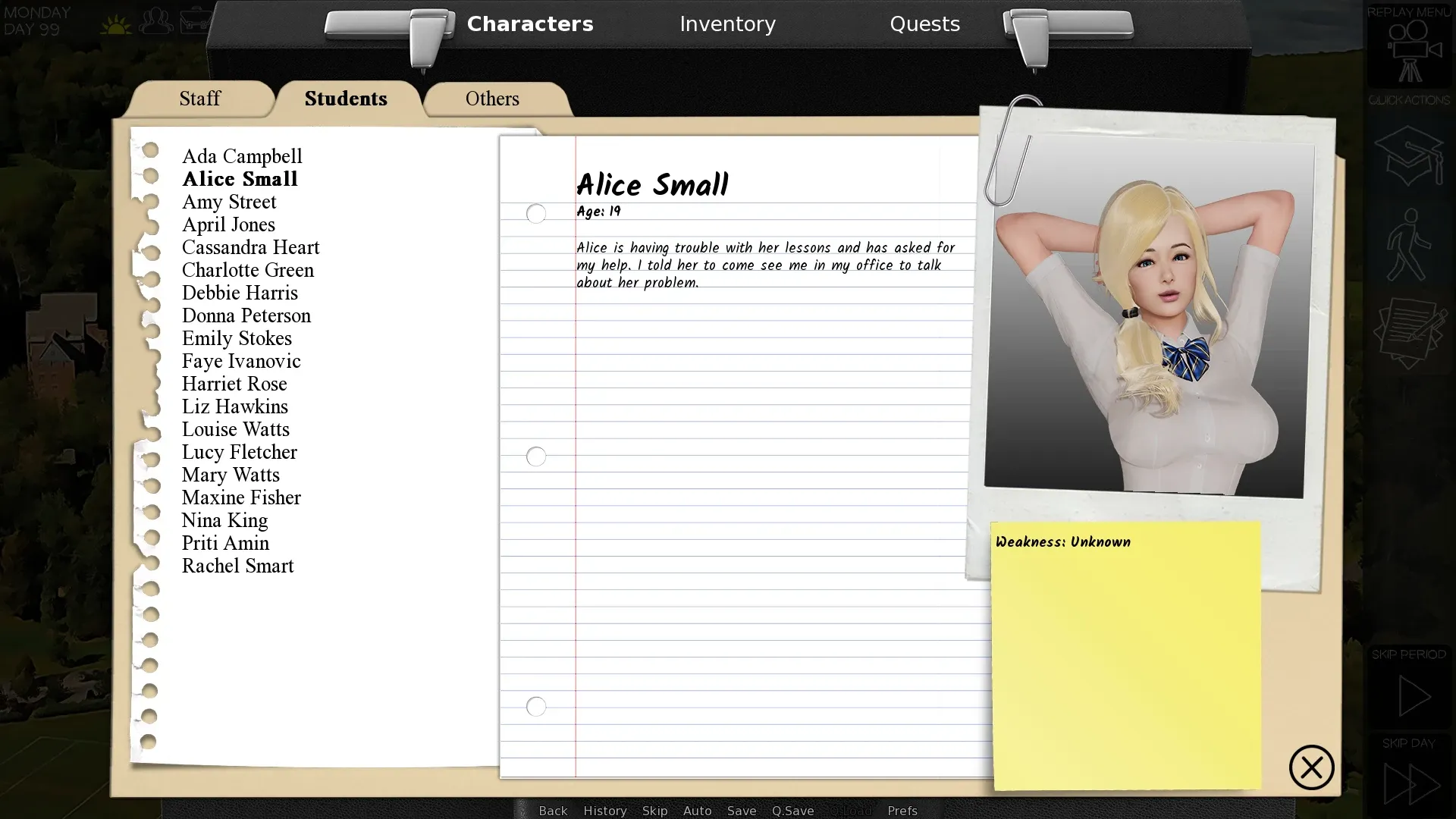This screenshot has height=819, width=1456.
Task: Select Rachel Smart from student list
Action: [x=237, y=566]
